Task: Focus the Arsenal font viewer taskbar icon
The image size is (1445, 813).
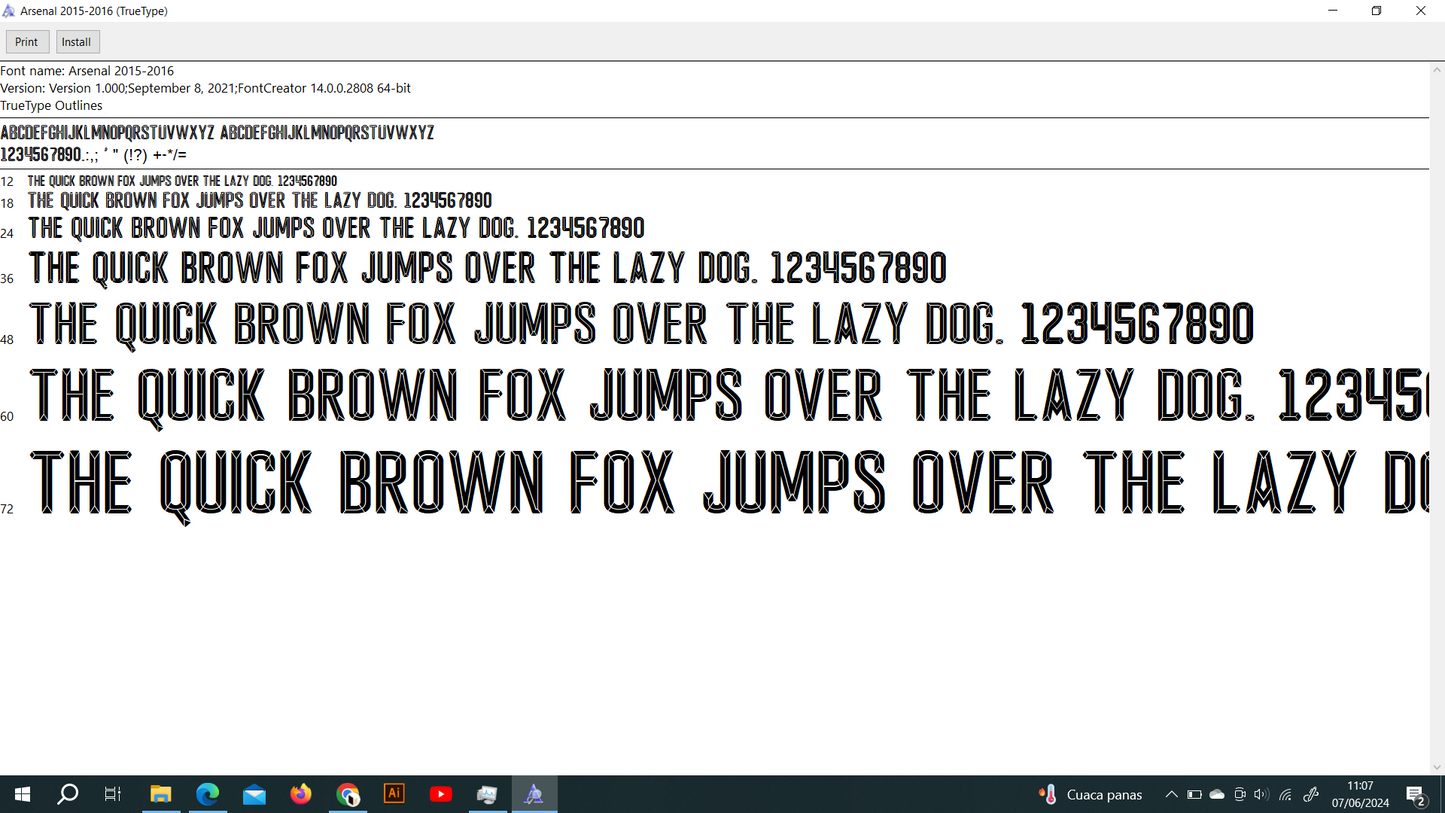Action: tap(534, 794)
